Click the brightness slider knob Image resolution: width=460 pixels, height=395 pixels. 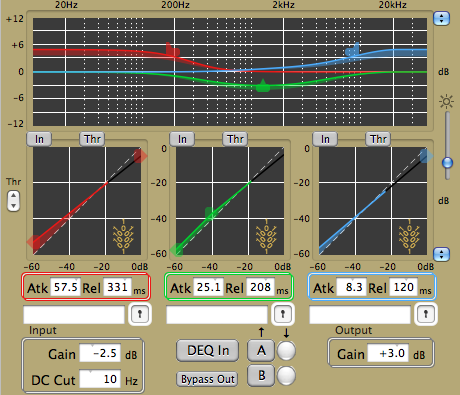(x=447, y=163)
